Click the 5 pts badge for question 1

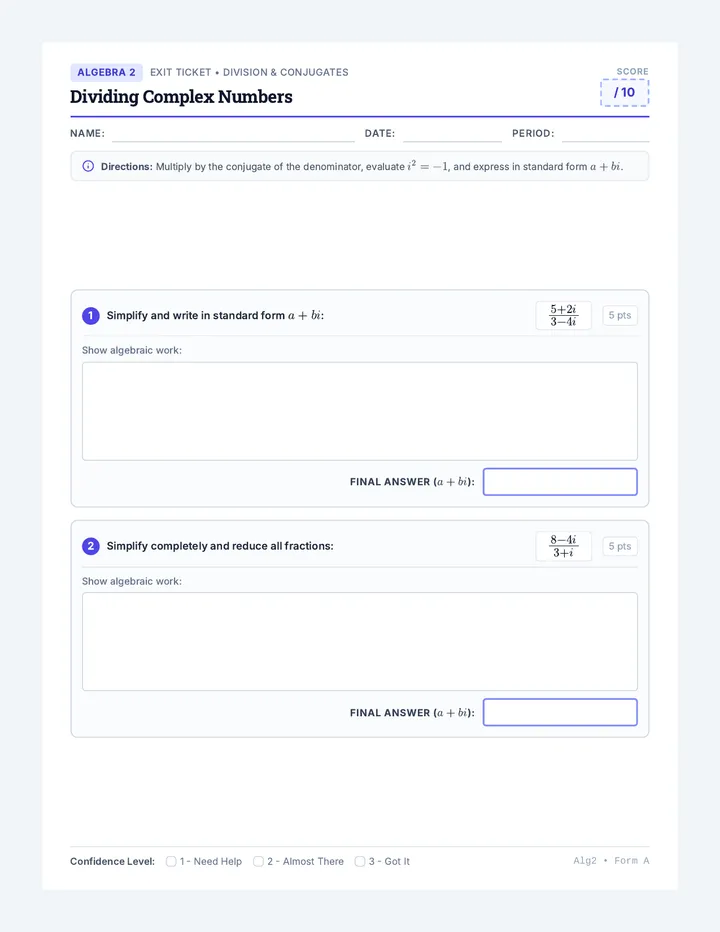[x=620, y=315]
